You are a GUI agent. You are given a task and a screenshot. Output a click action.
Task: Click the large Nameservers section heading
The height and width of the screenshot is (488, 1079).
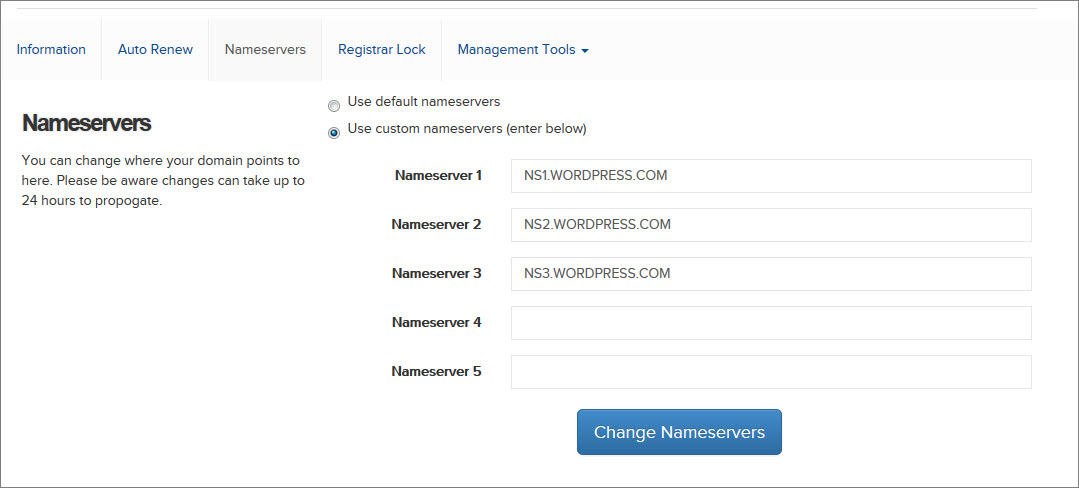click(86, 123)
